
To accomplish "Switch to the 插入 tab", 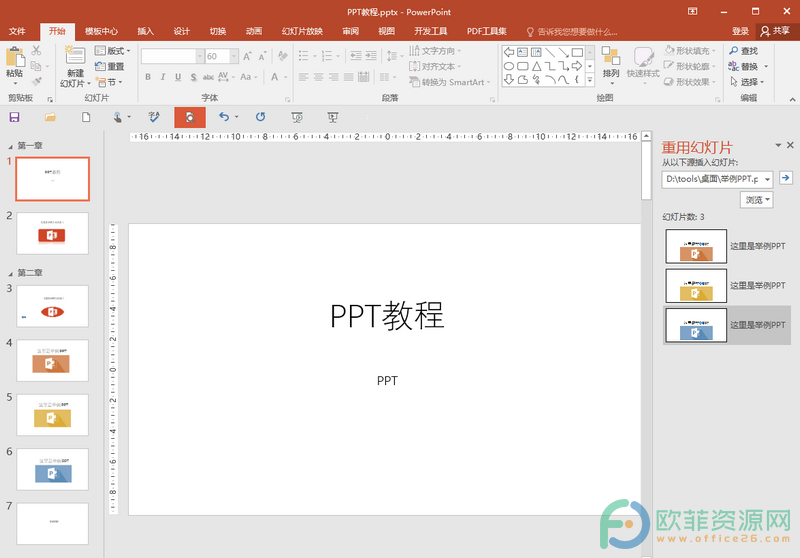I will pos(145,31).
